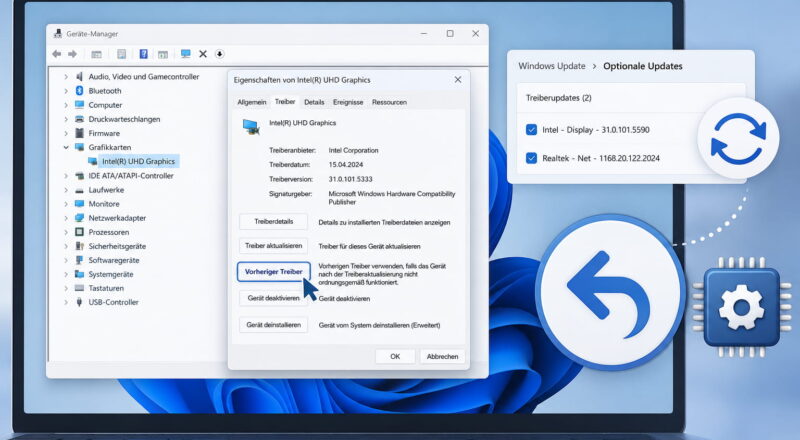The height and width of the screenshot is (440, 800).
Task: Select the Treiber tab
Action: click(x=285, y=102)
